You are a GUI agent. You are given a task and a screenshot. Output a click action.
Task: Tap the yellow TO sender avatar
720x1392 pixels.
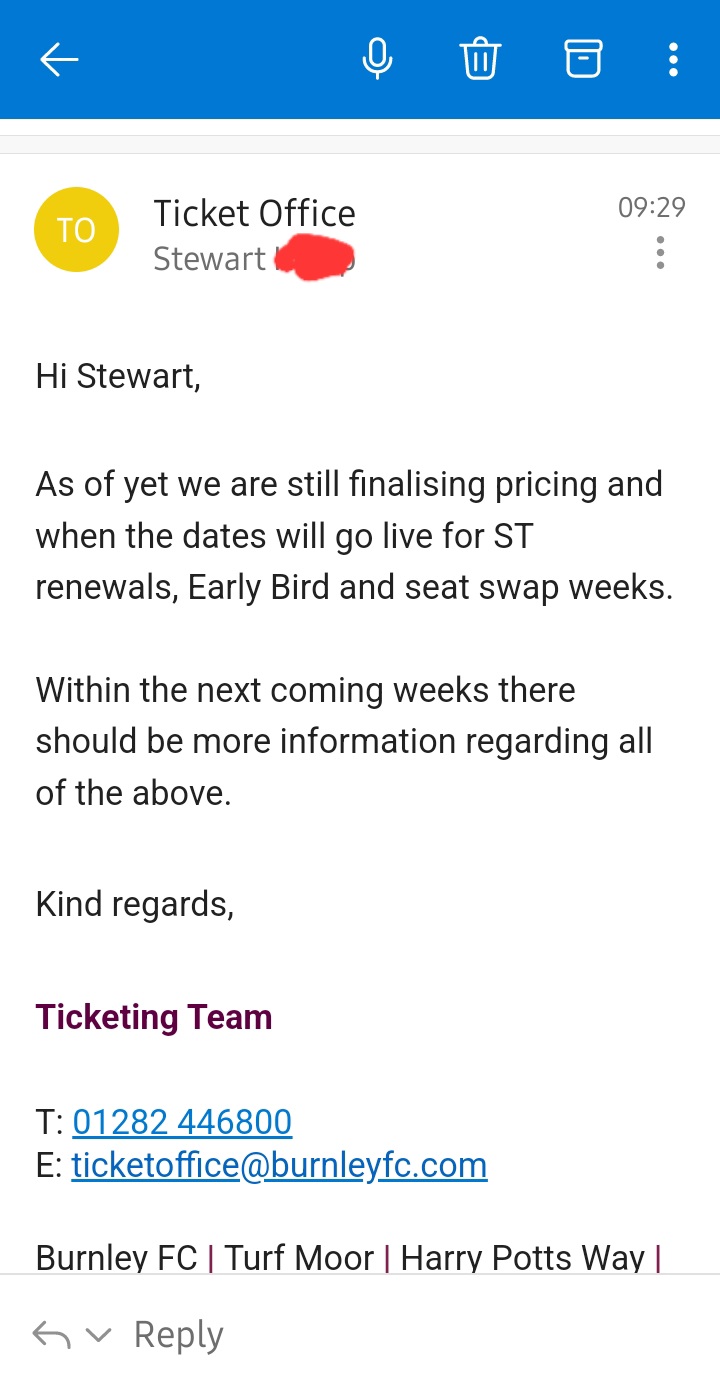[x=76, y=230]
